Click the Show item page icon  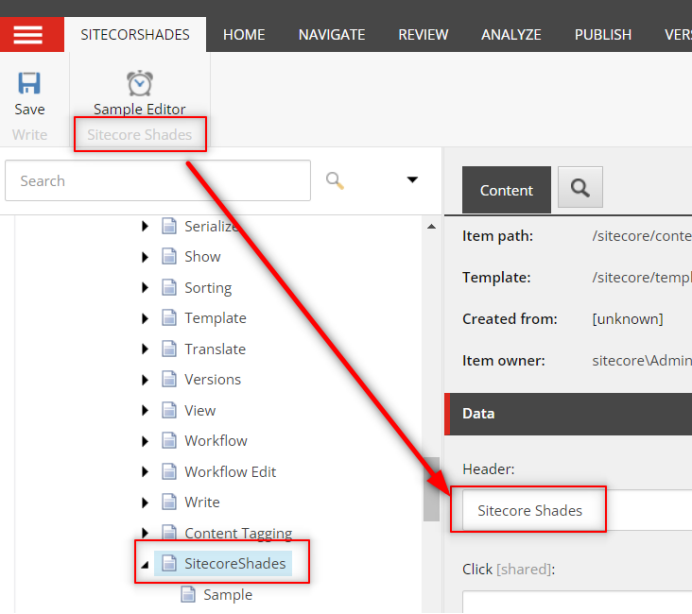(x=169, y=256)
